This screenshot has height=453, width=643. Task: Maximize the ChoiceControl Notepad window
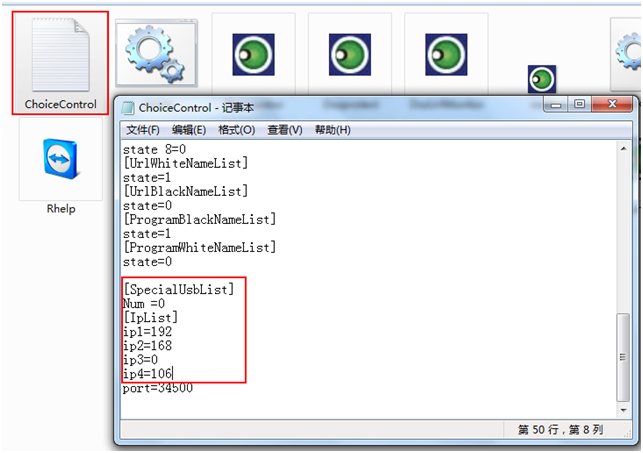tap(580, 106)
